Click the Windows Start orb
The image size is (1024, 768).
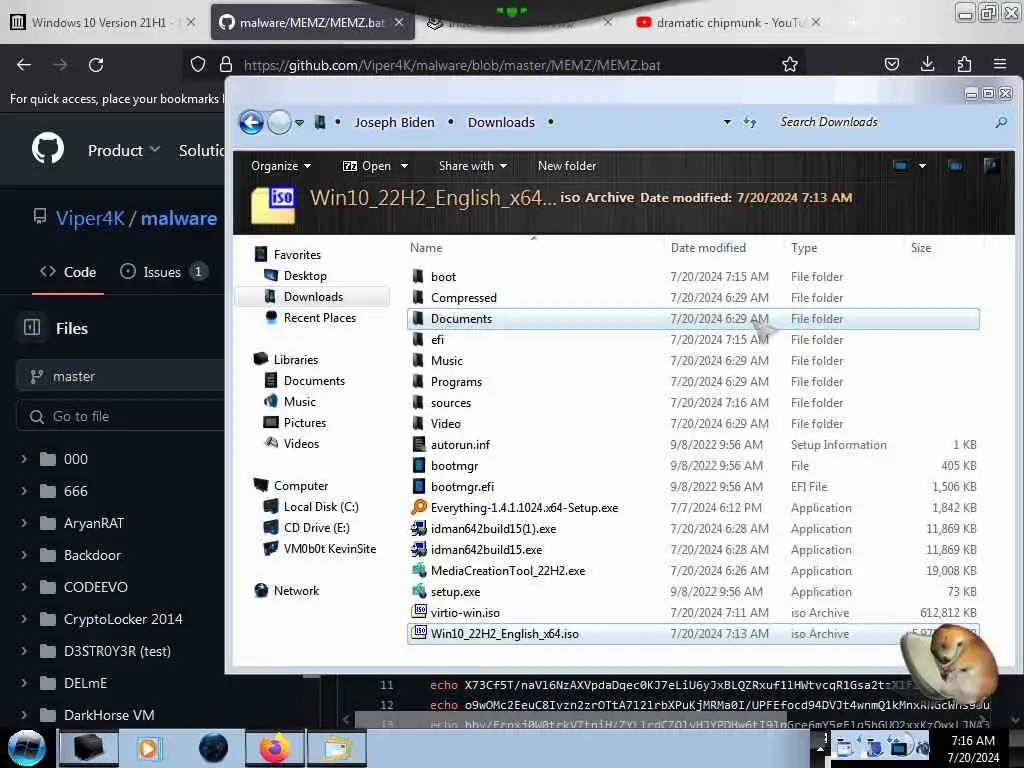(x=27, y=748)
